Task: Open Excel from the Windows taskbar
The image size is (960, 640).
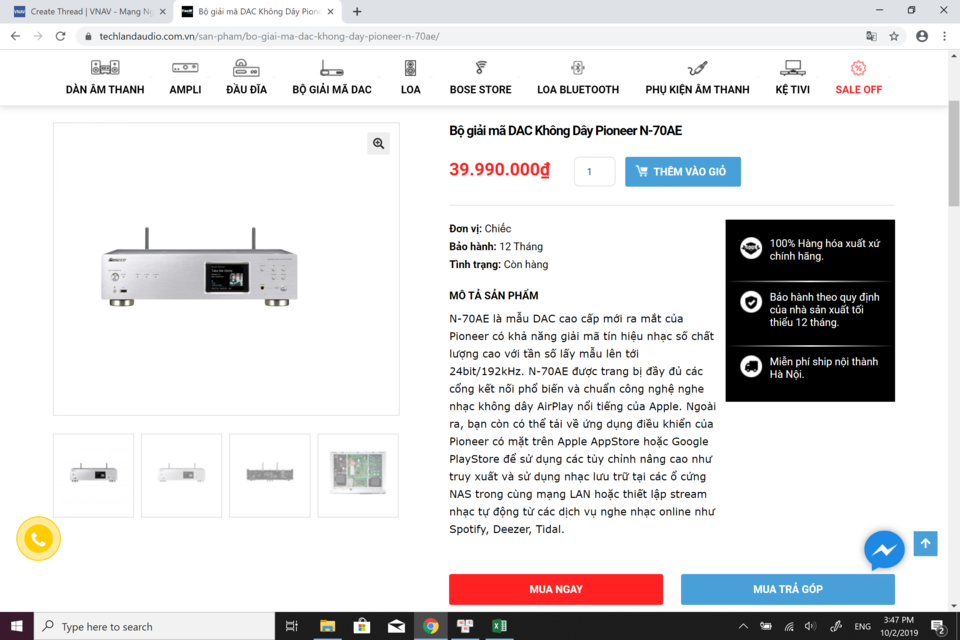Action: pos(500,626)
